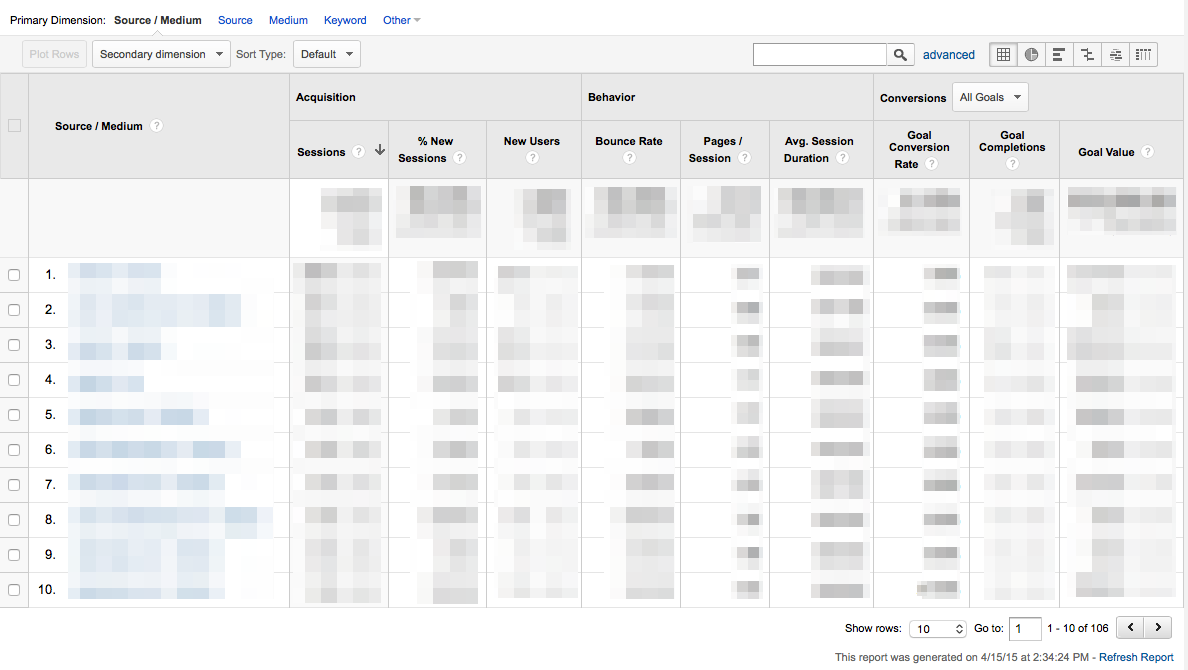This screenshot has height=670, width=1188.
Task: Switch to the Performance bar view
Action: tap(1059, 55)
